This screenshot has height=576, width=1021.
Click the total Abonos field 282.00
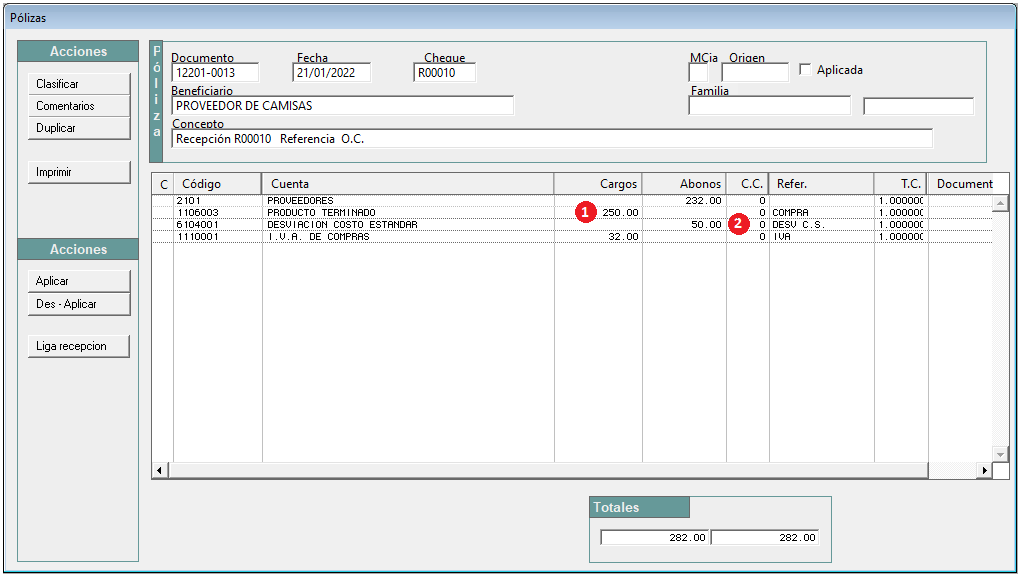[764, 538]
